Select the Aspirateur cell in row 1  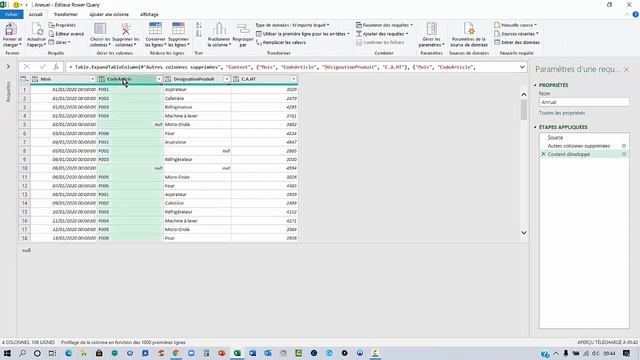coord(197,89)
